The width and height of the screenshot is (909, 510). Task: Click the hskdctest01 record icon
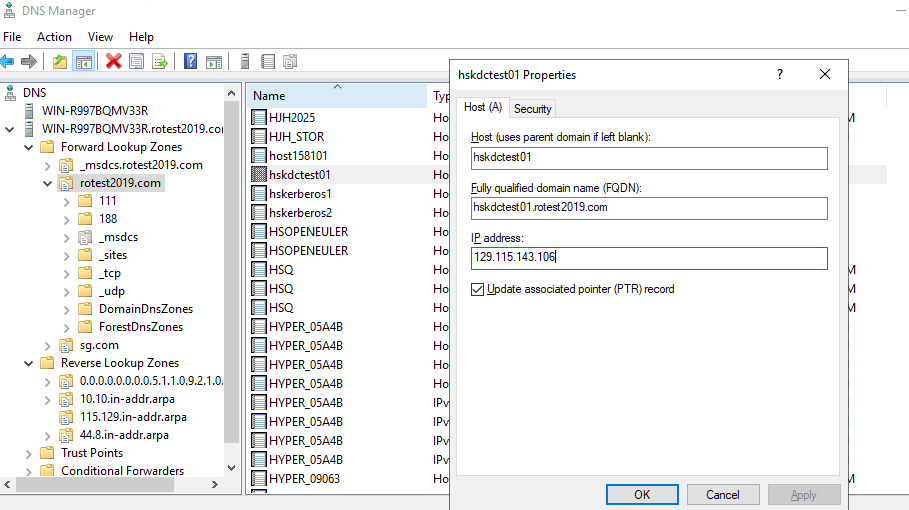[x=259, y=174]
